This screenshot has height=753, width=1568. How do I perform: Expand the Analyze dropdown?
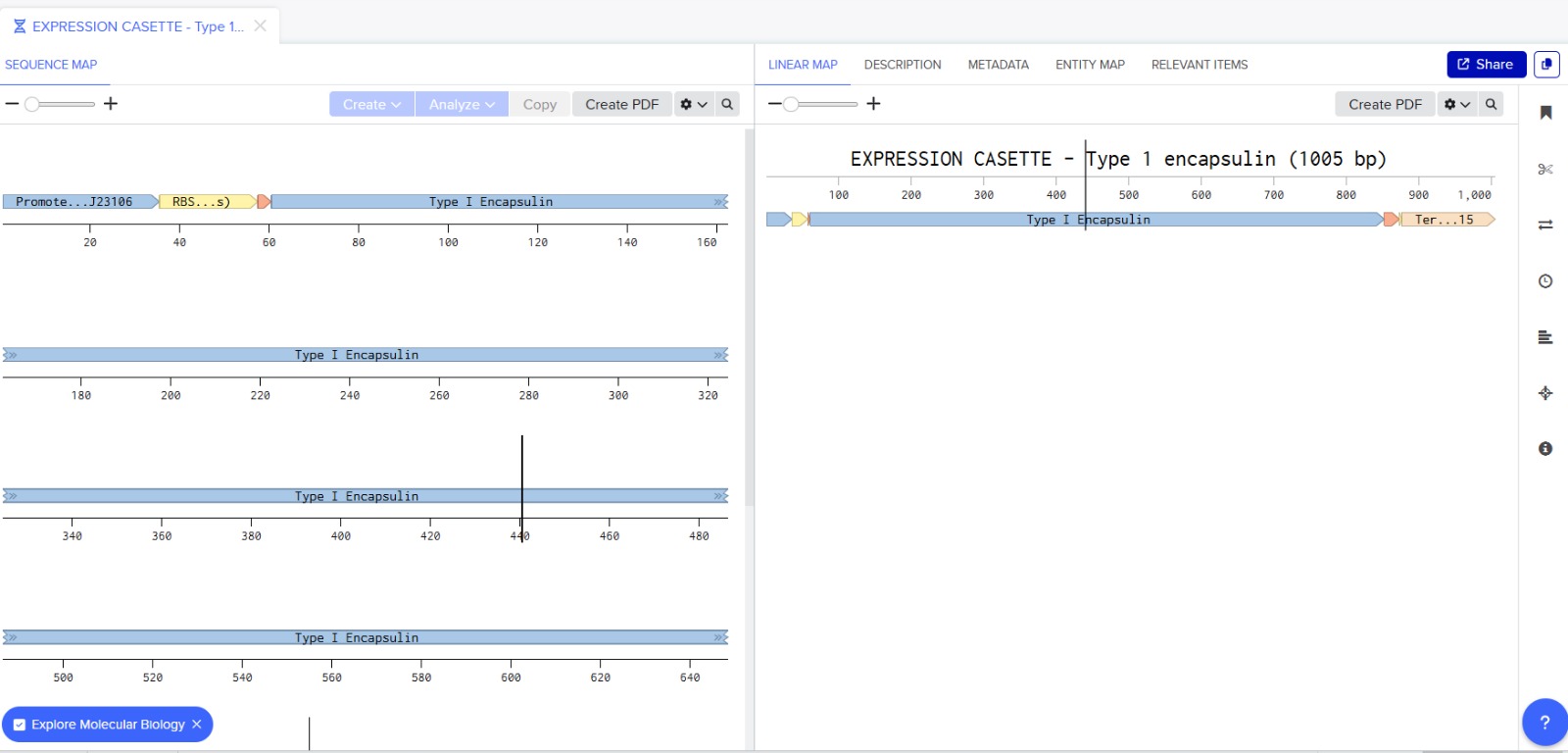pyautogui.click(x=462, y=105)
